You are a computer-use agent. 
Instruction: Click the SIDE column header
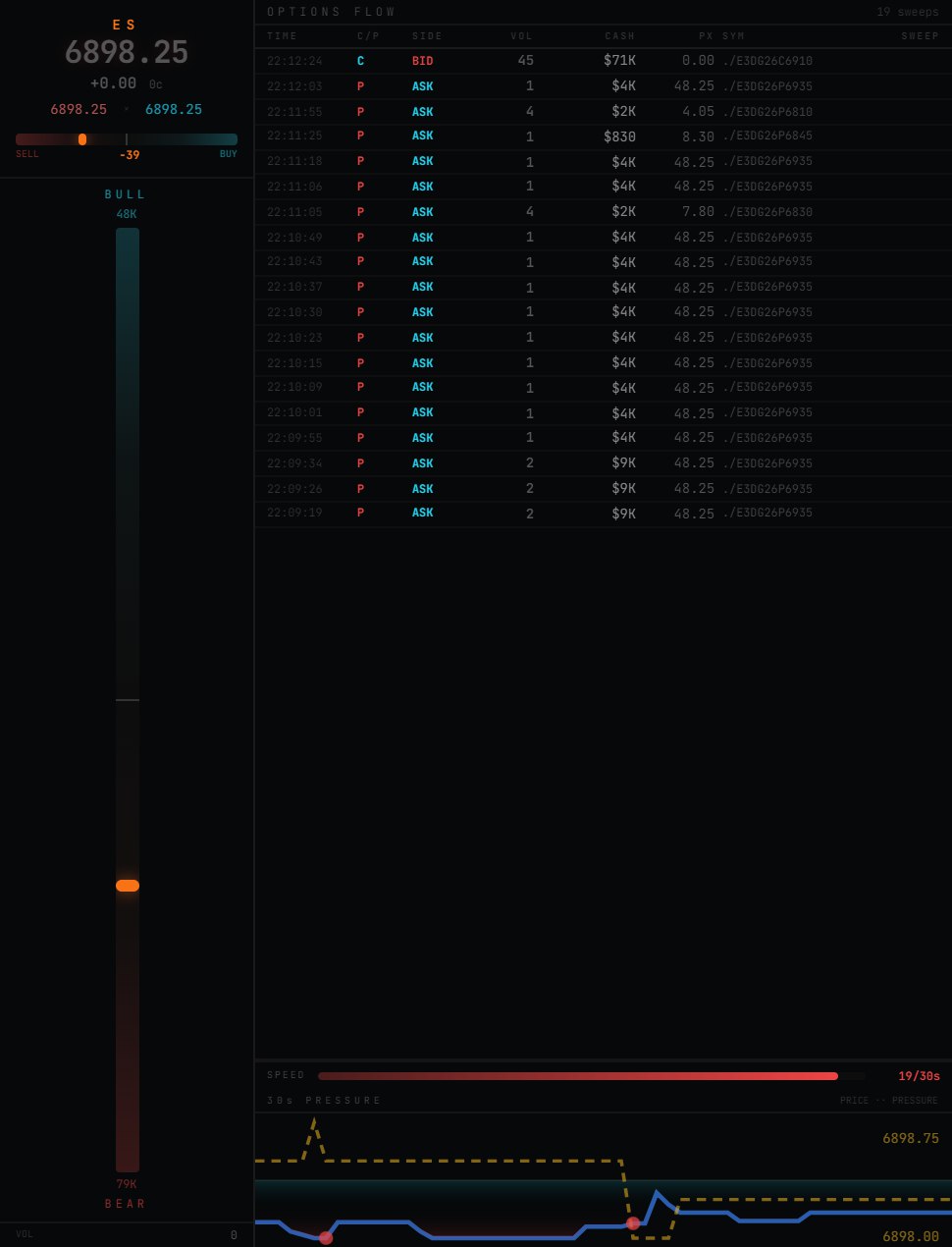(x=427, y=36)
